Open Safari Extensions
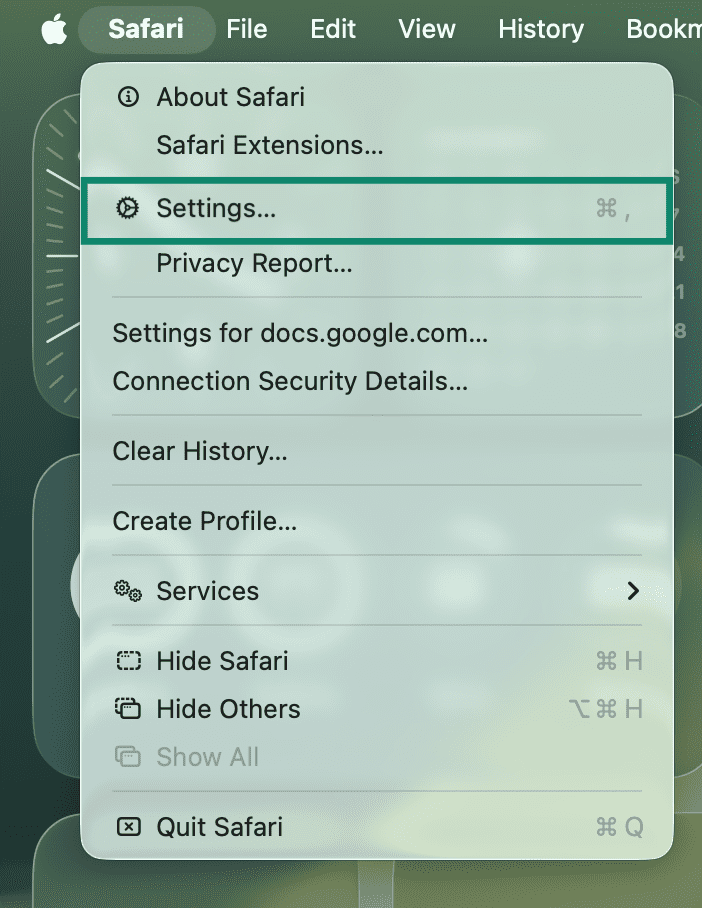This screenshot has width=702, height=908. (x=268, y=145)
